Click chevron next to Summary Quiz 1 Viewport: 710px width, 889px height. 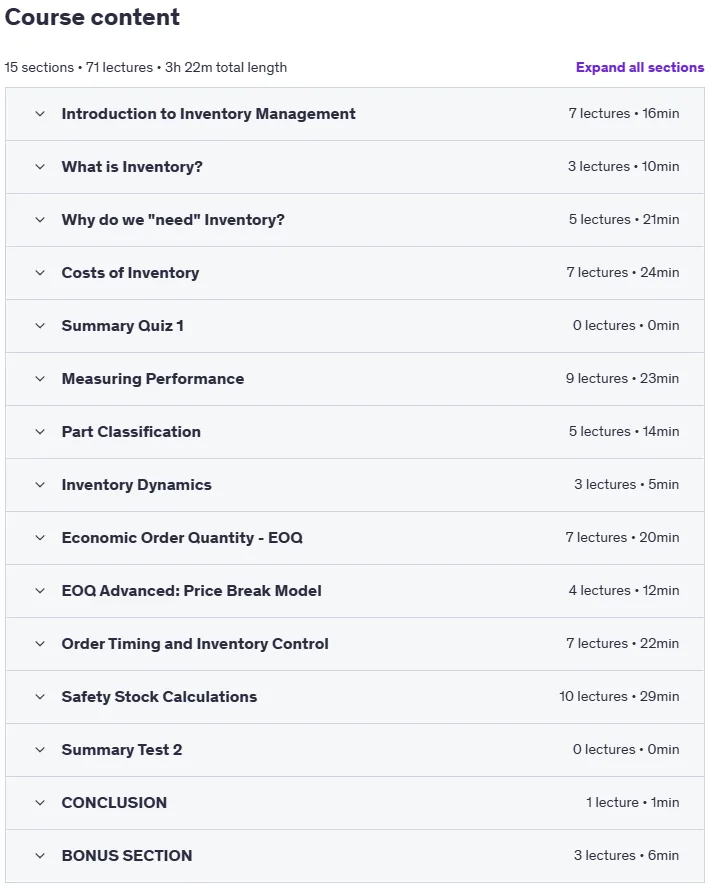[40, 326]
